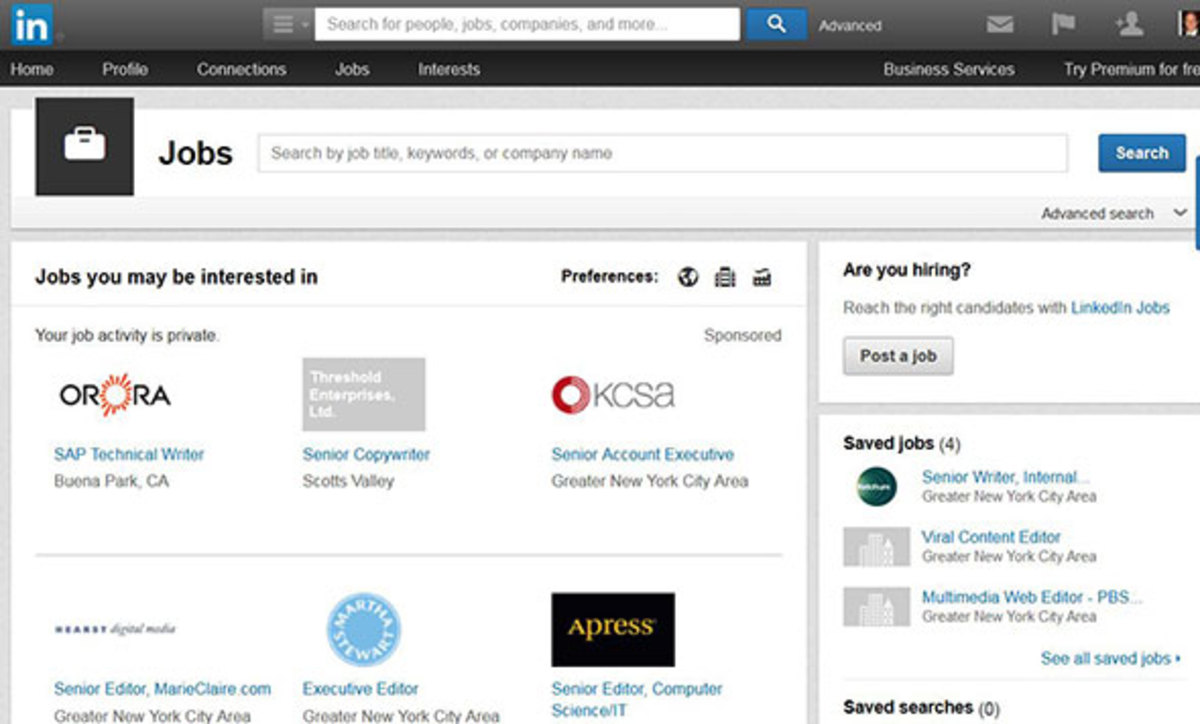Image resolution: width=1200 pixels, height=724 pixels.
Task: Click the job title keyword search field
Action: (x=662, y=154)
